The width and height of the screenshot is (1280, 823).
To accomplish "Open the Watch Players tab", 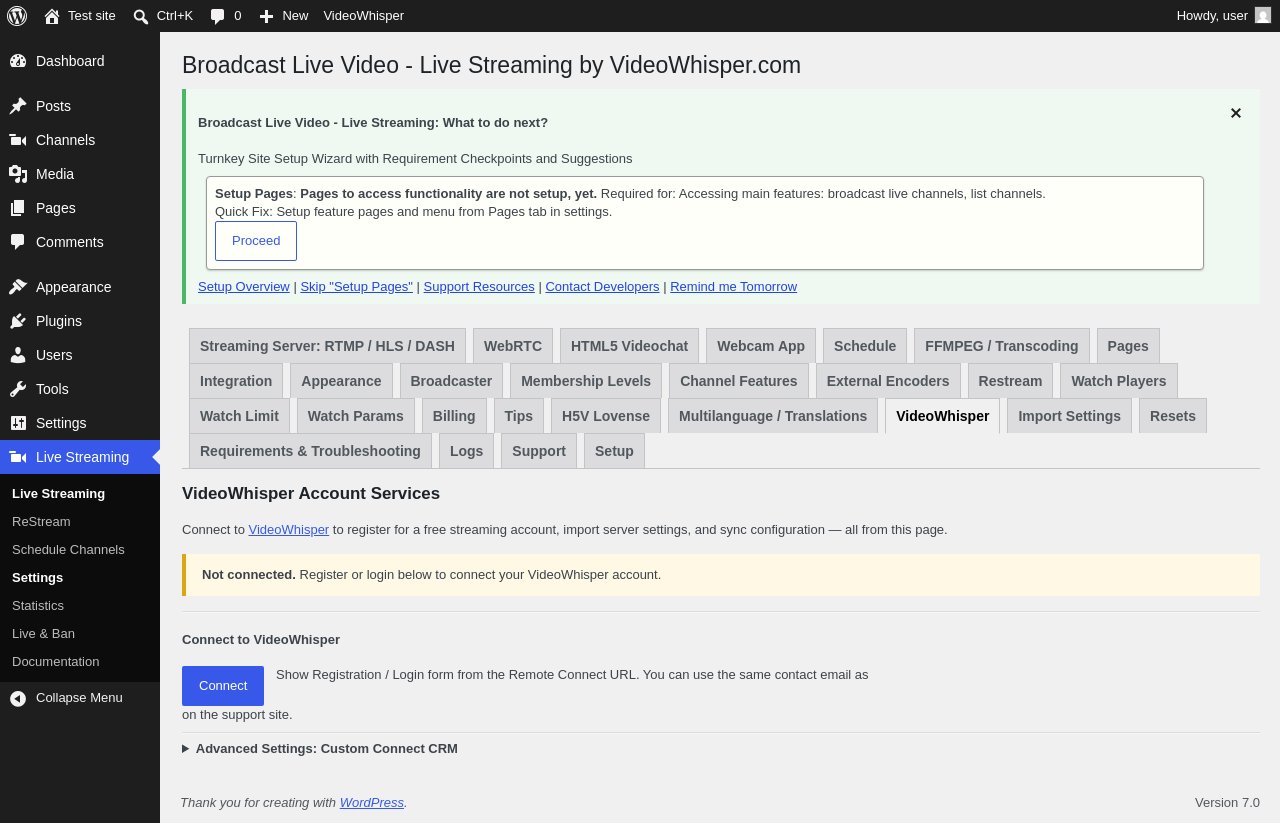I will click(x=1119, y=381).
